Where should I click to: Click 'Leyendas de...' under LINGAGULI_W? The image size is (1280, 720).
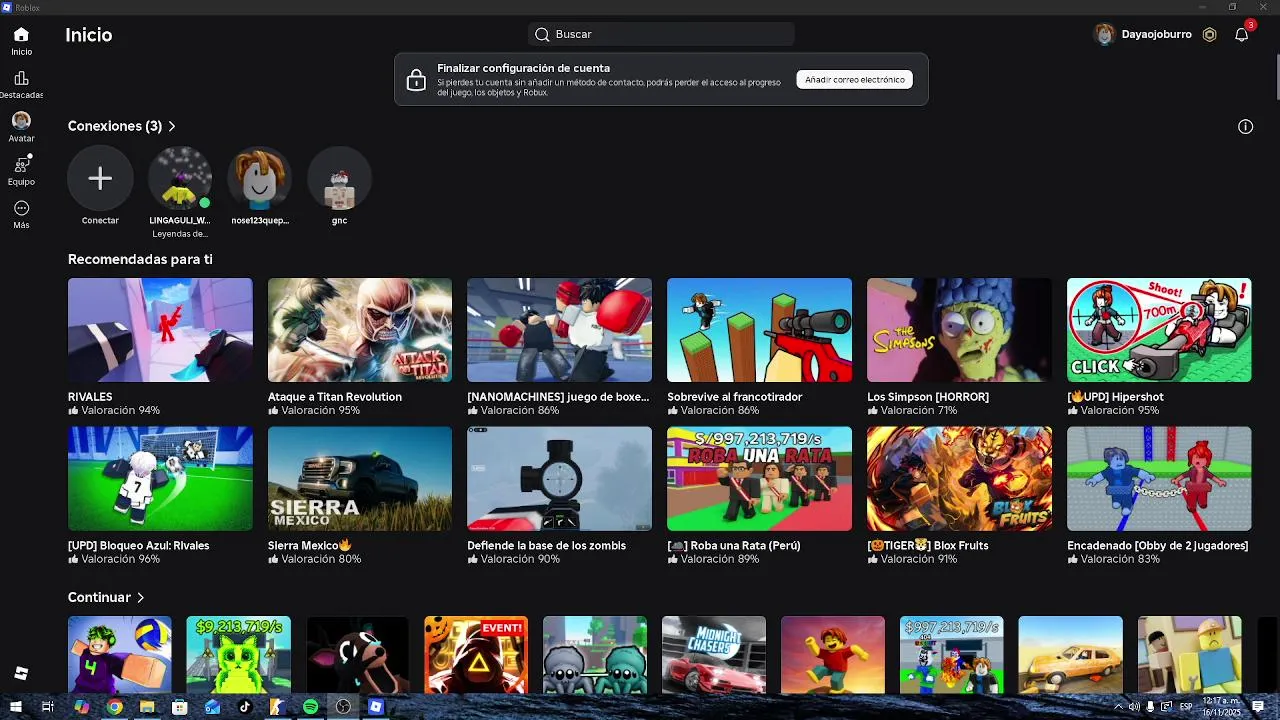180,234
